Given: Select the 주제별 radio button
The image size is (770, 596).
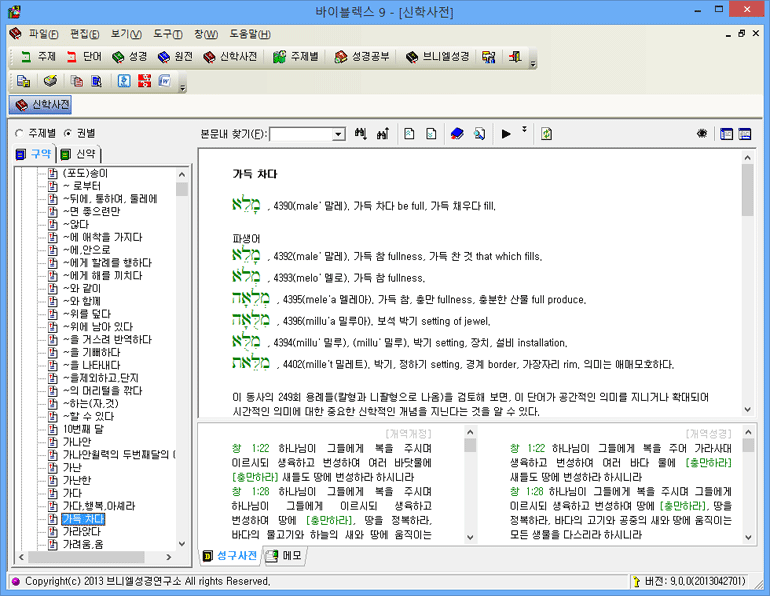Looking at the screenshot, I should click(x=19, y=133).
